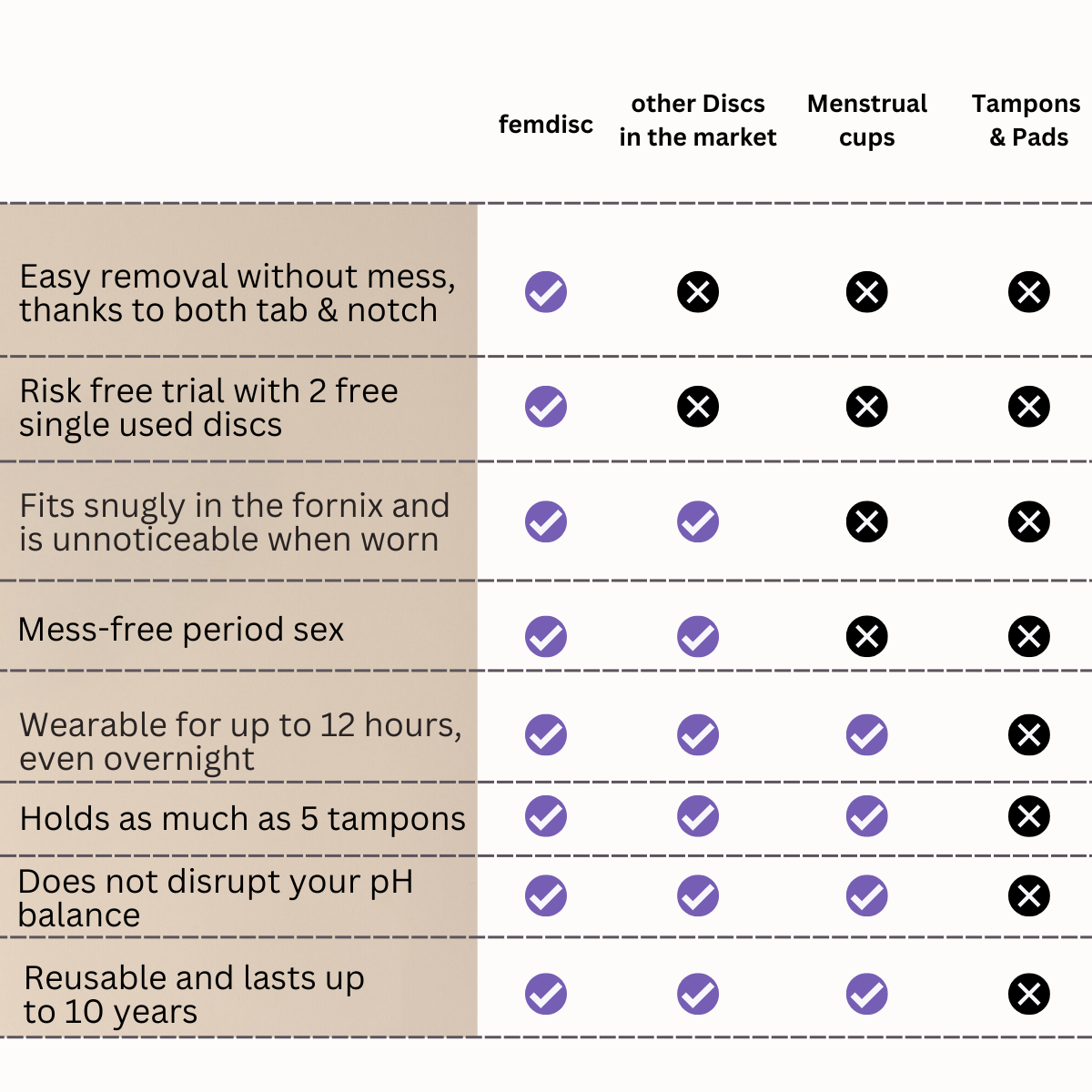The height and width of the screenshot is (1092, 1092).
Task: Click Menstrual cups X in Risk free trial row
Action: coord(867,407)
